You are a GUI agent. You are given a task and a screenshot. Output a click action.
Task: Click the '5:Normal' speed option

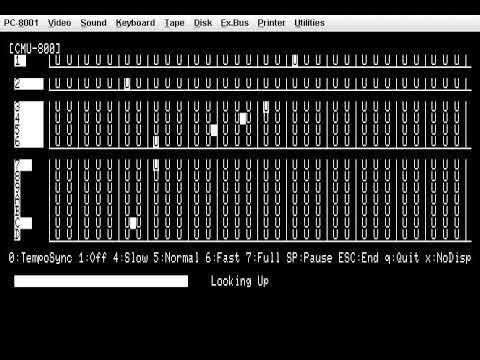176,258
